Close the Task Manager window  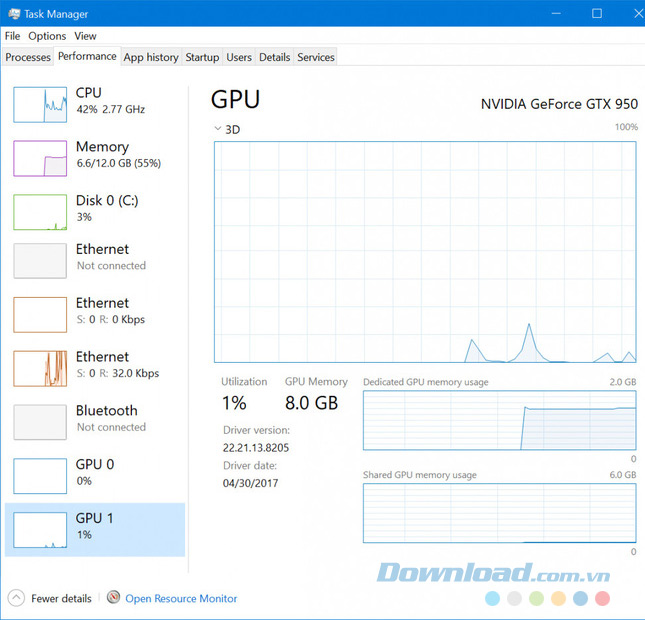[637, 14]
